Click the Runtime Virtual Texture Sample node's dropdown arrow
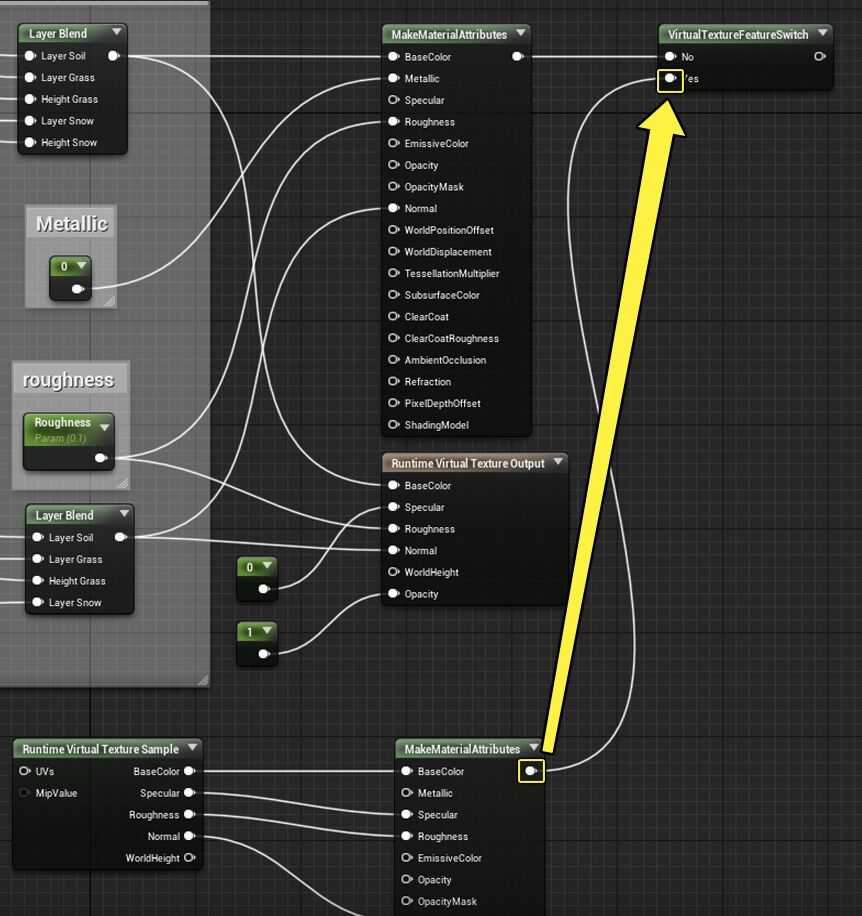 click(191, 748)
